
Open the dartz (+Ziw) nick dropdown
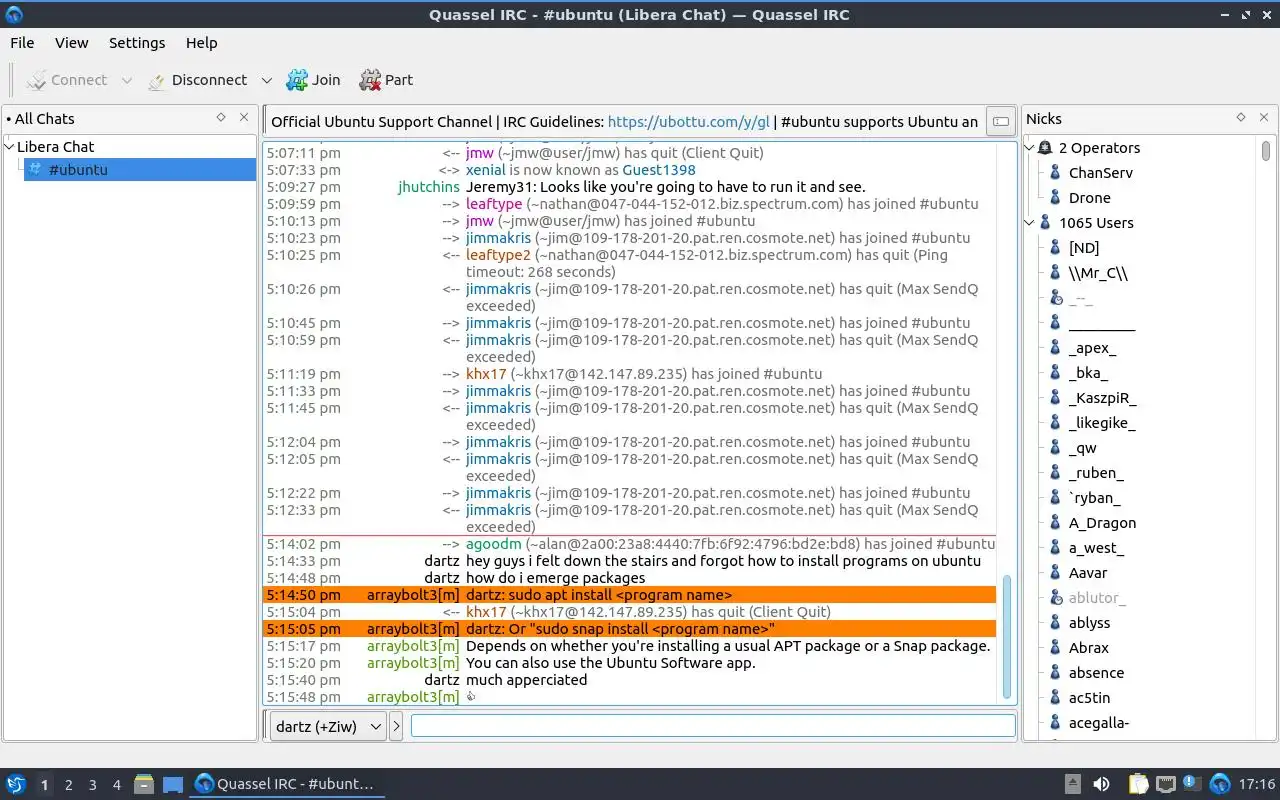[327, 727]
